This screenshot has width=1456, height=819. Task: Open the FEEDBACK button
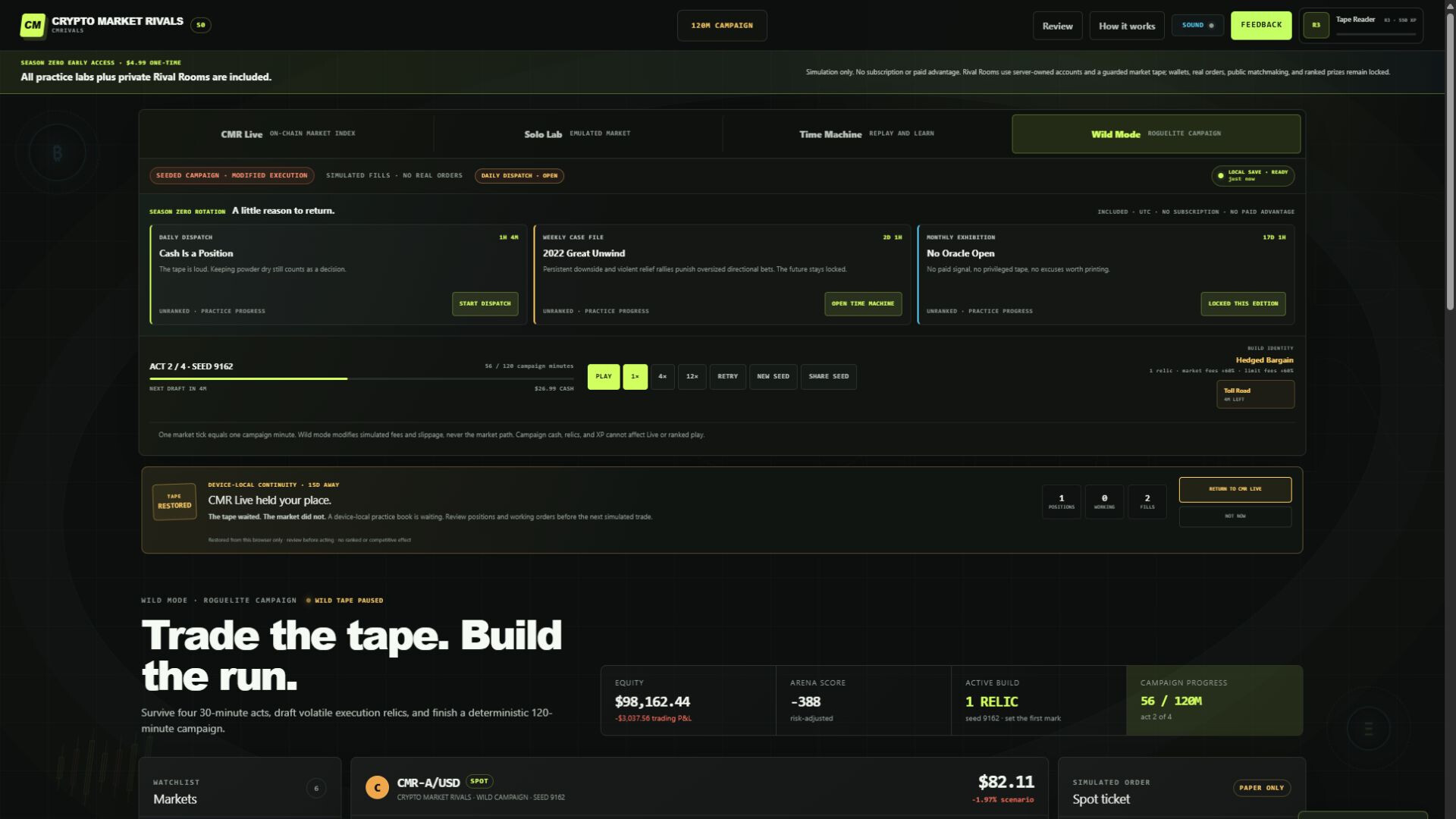tap(1260, 25)
